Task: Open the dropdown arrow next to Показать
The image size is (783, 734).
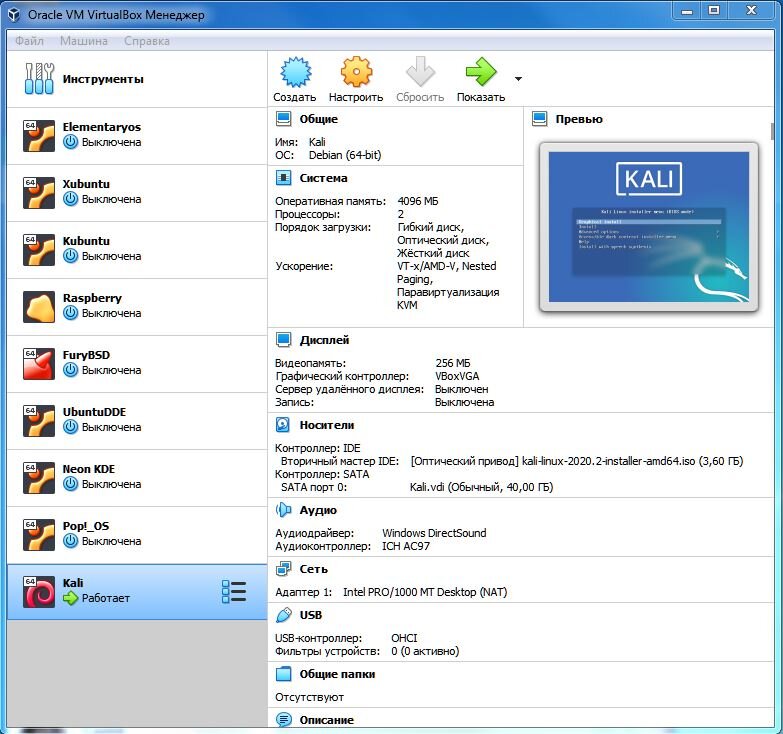Action: tap(518, 78)
